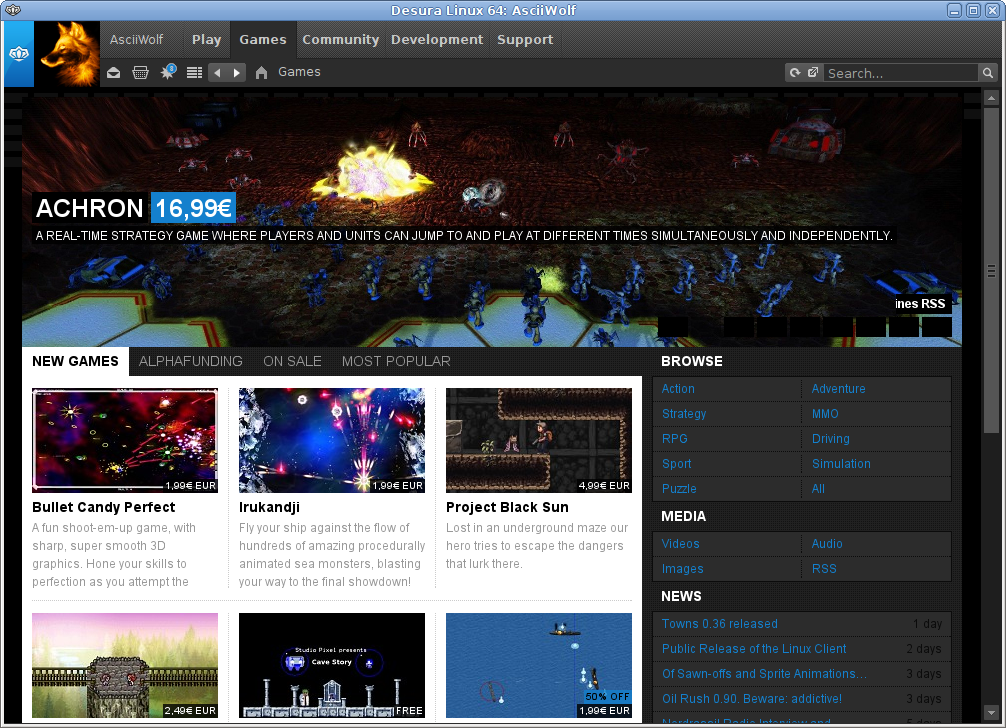Open the 50% off game thumbnail

click(539, 666)
